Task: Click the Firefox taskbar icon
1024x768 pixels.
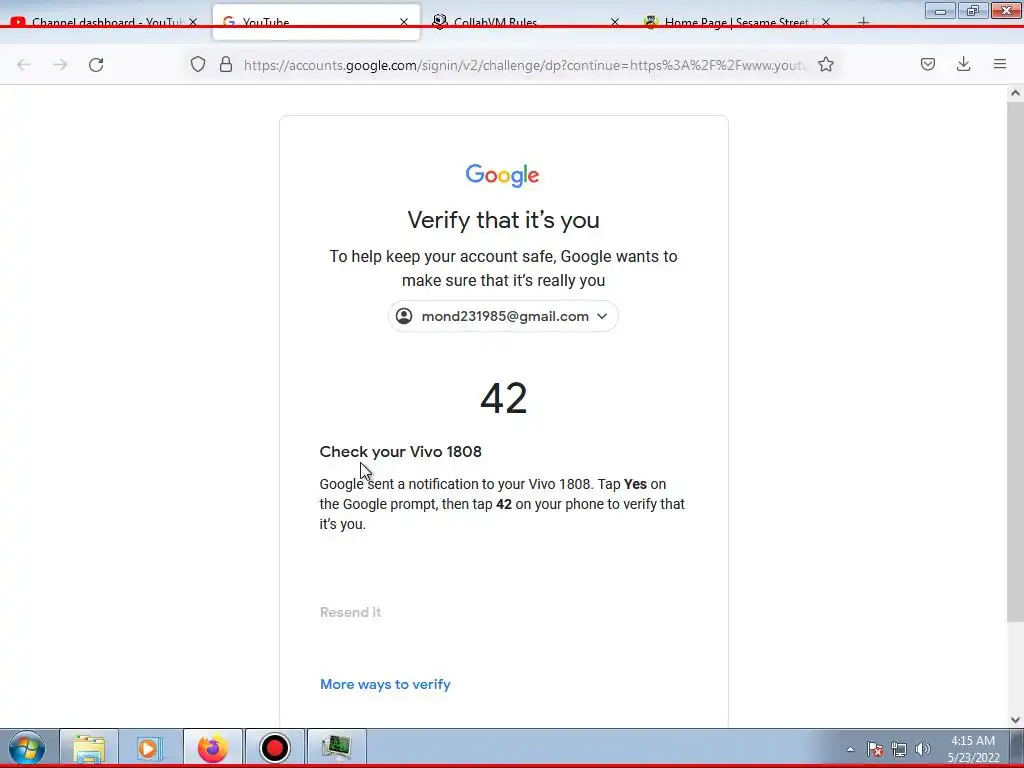Action: tap(212, 748)
